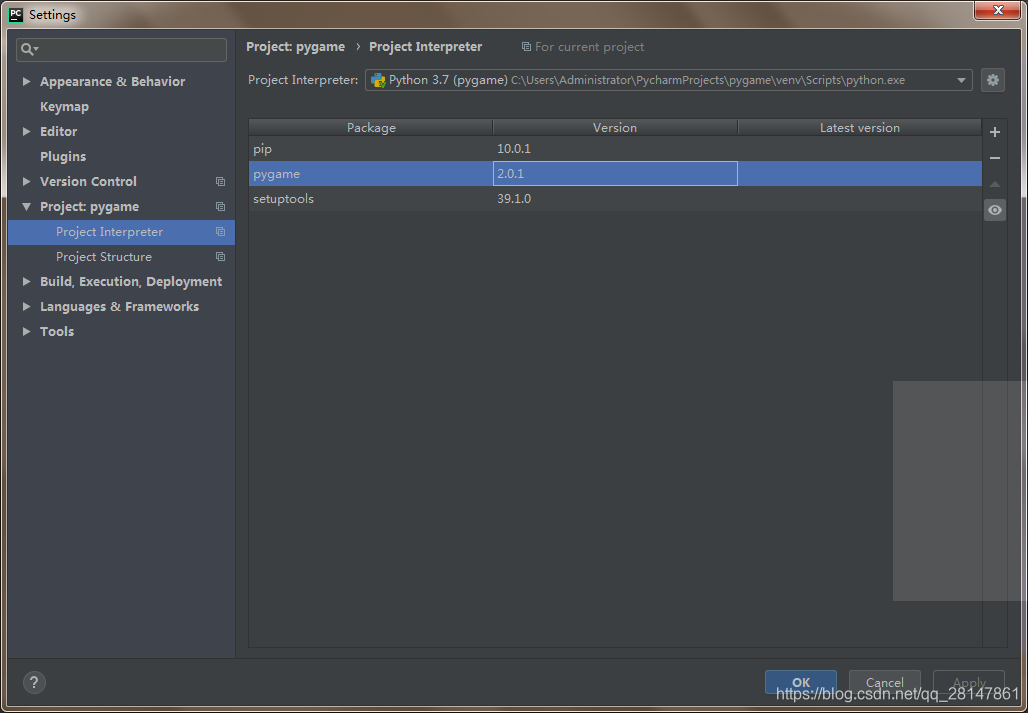Click the Appearance & Behavior label

coord(112,81)
